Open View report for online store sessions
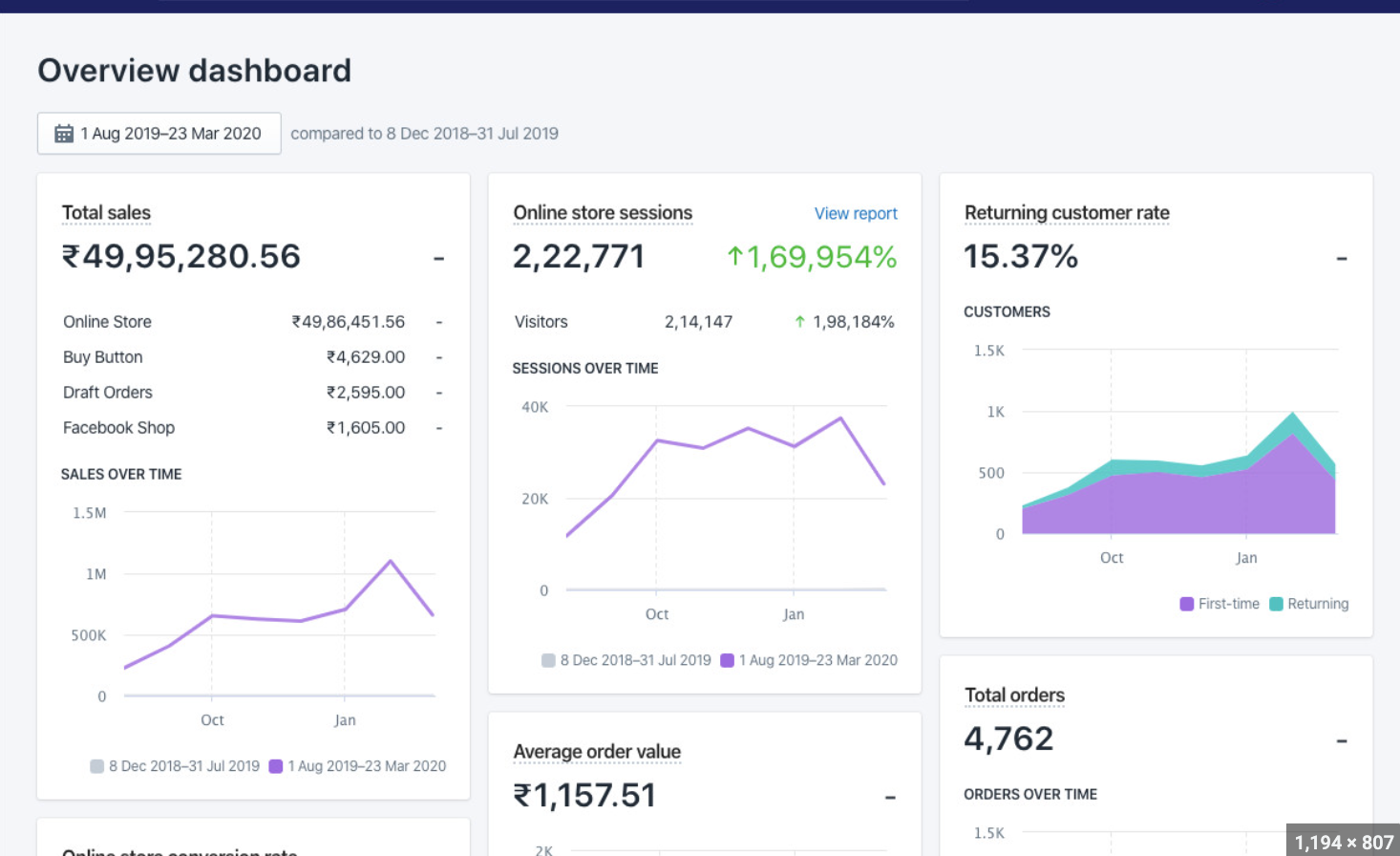The height and width of the screenshot is (856, 1400). point(856,214)
